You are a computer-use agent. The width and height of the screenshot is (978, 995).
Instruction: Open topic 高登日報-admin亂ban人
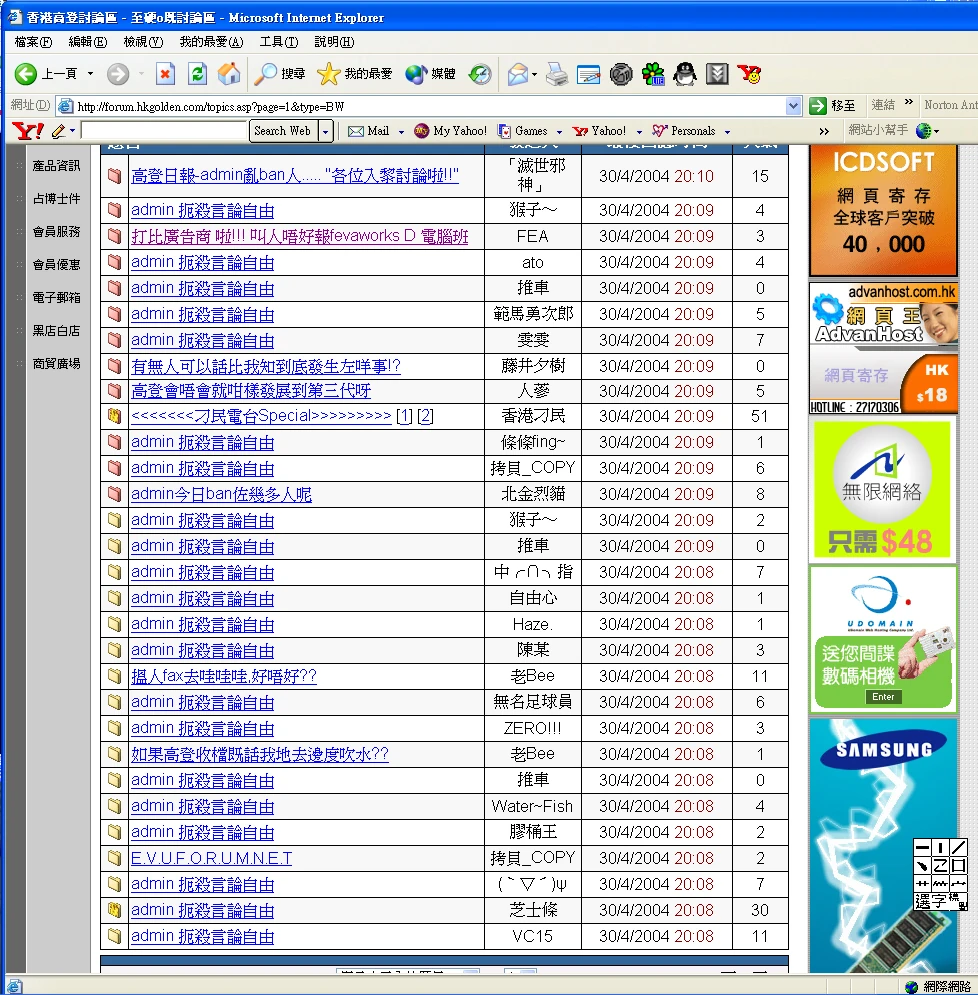[294, 176]
